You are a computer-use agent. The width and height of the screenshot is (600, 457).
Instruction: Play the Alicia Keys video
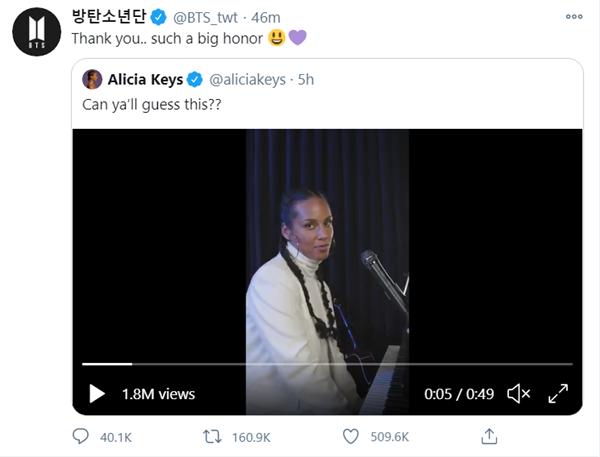coord(97,394)
